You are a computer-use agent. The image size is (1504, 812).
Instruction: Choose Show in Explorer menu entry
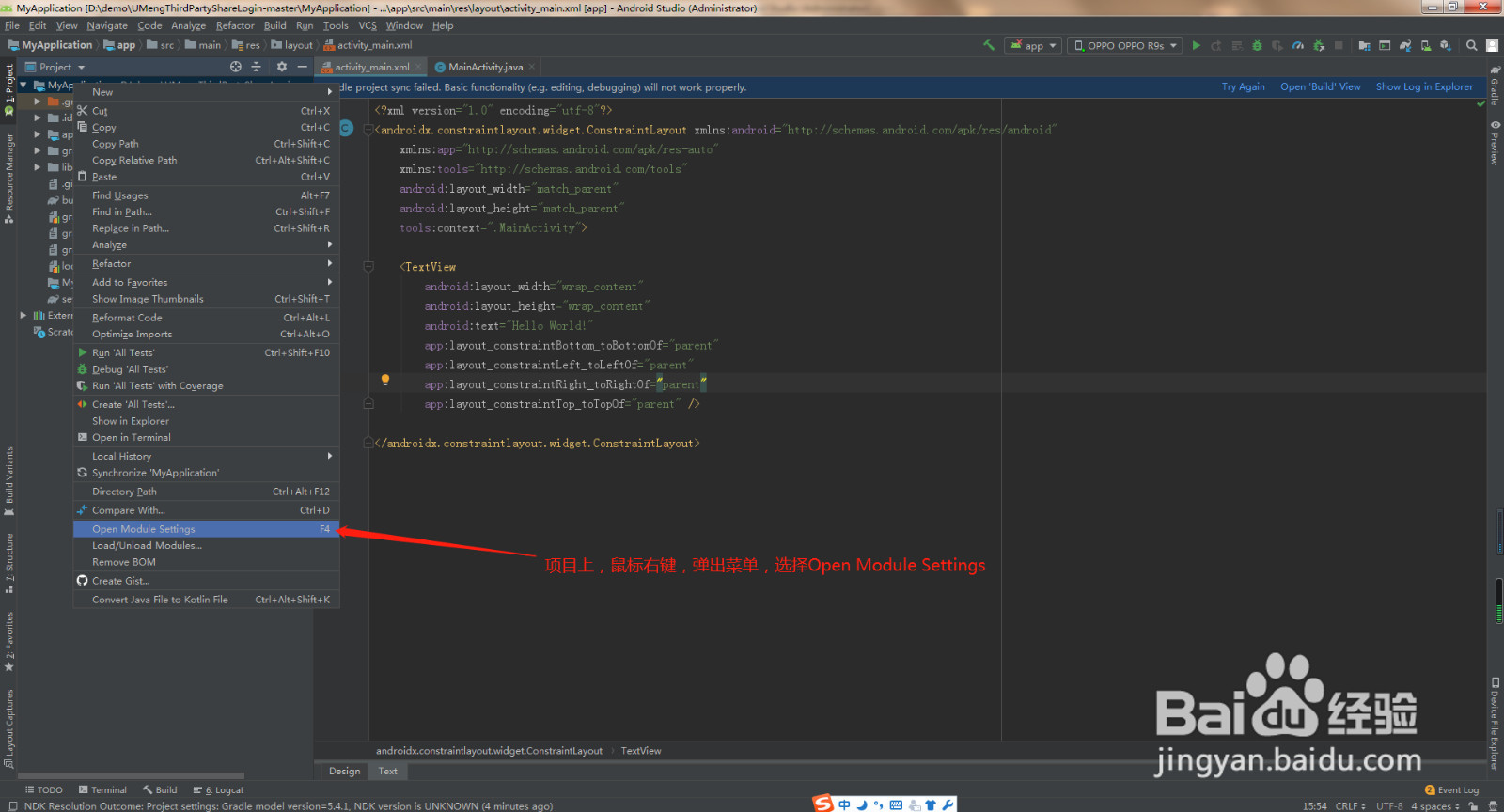[206, 421]
